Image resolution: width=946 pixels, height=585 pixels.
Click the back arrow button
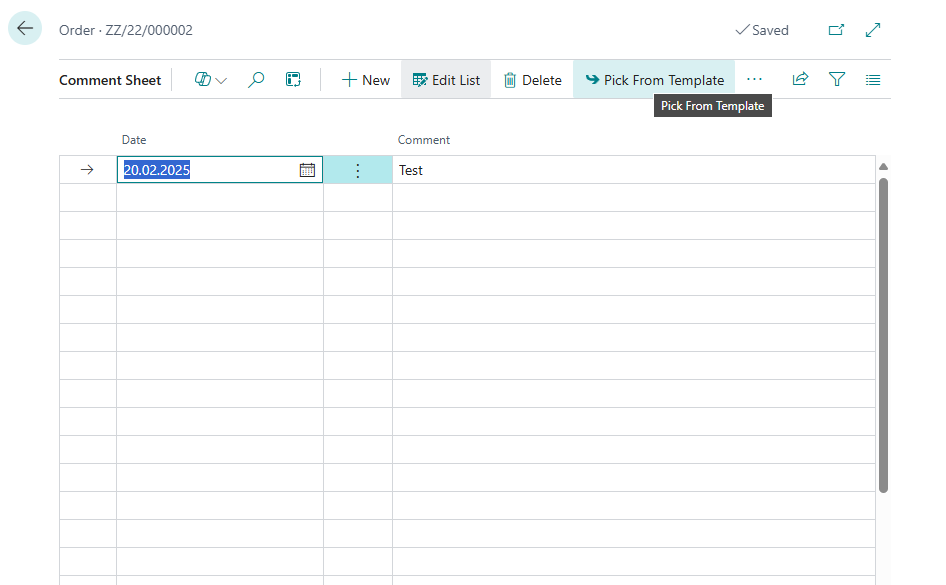(x=25, y=29)
